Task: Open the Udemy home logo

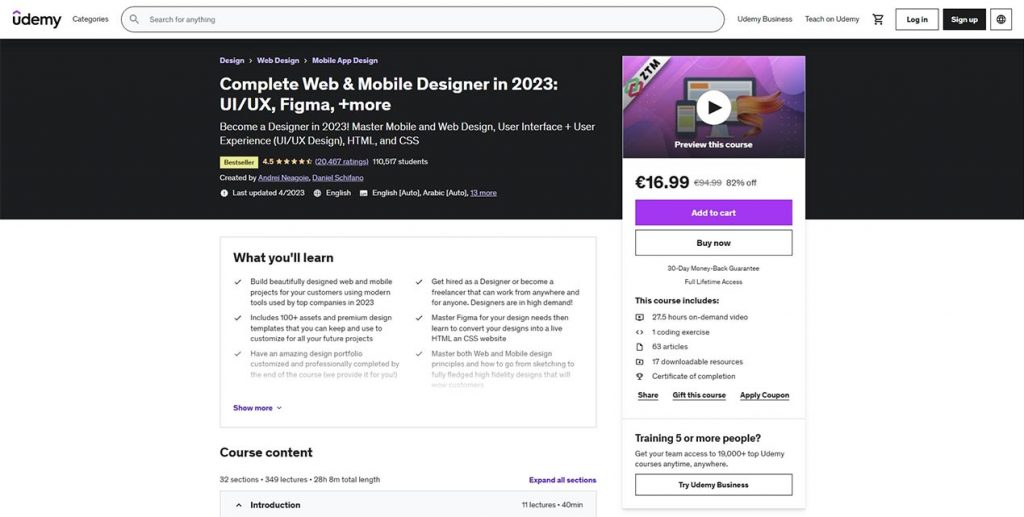Action: [37, 19]
